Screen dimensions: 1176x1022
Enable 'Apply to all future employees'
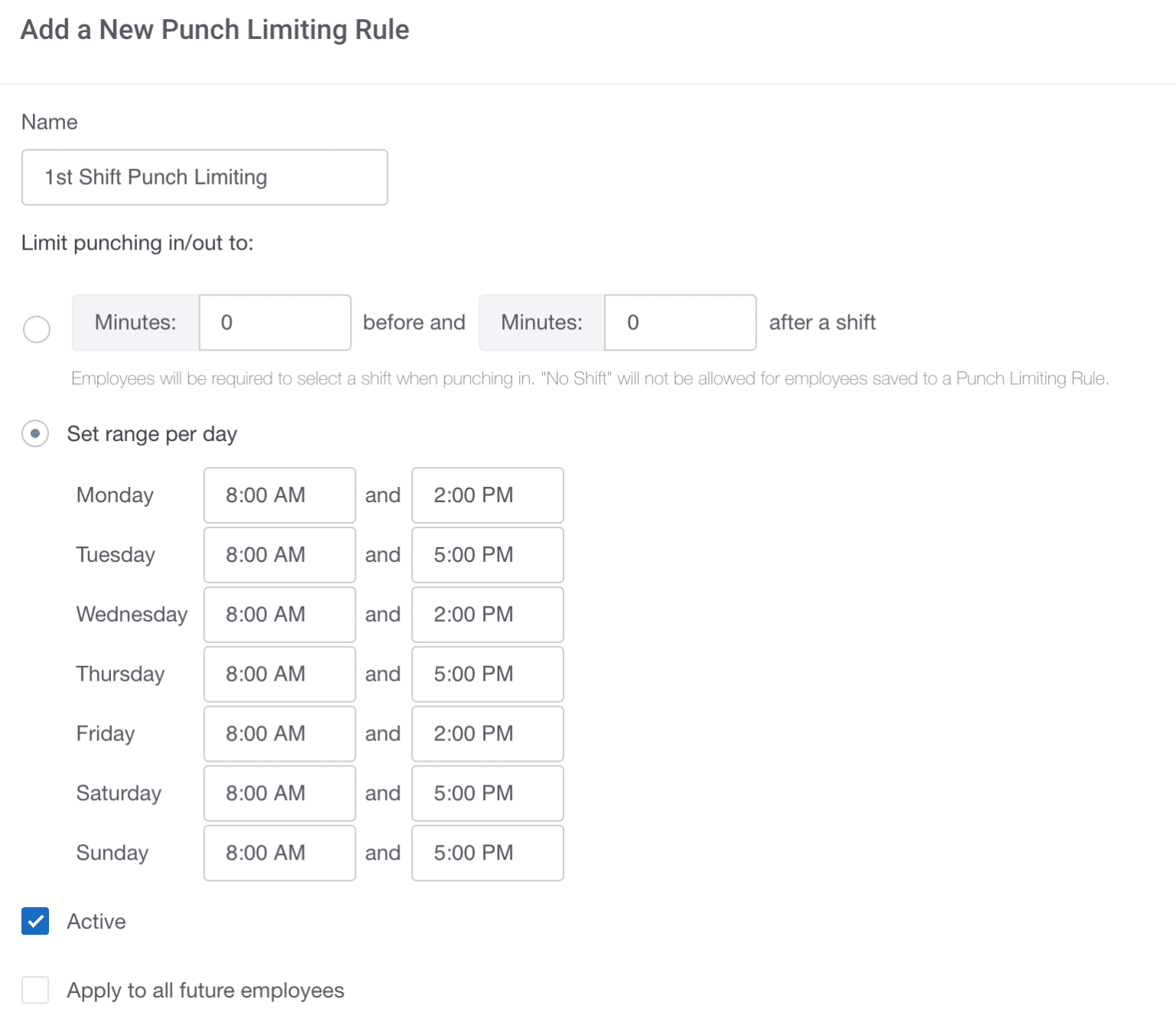(35, 990)
